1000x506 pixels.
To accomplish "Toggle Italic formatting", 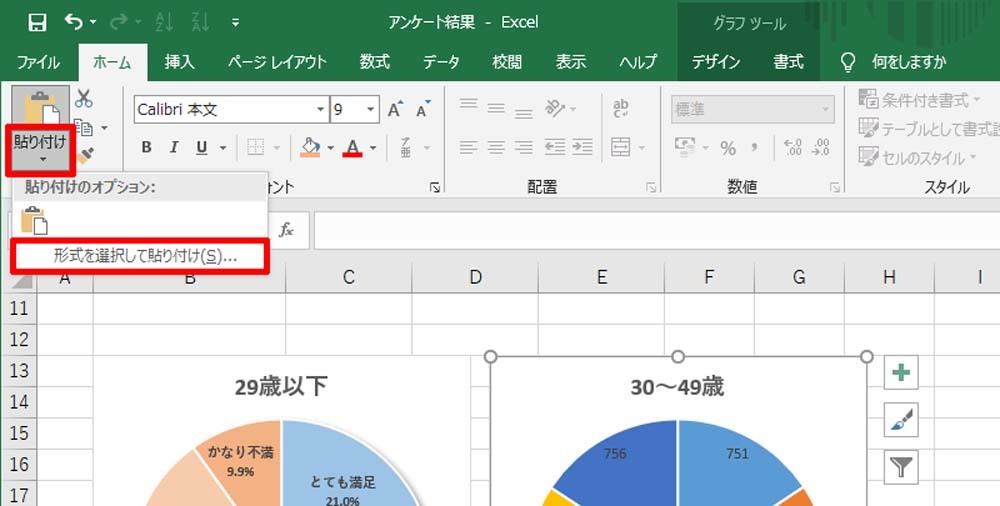I will click(174, 147).
